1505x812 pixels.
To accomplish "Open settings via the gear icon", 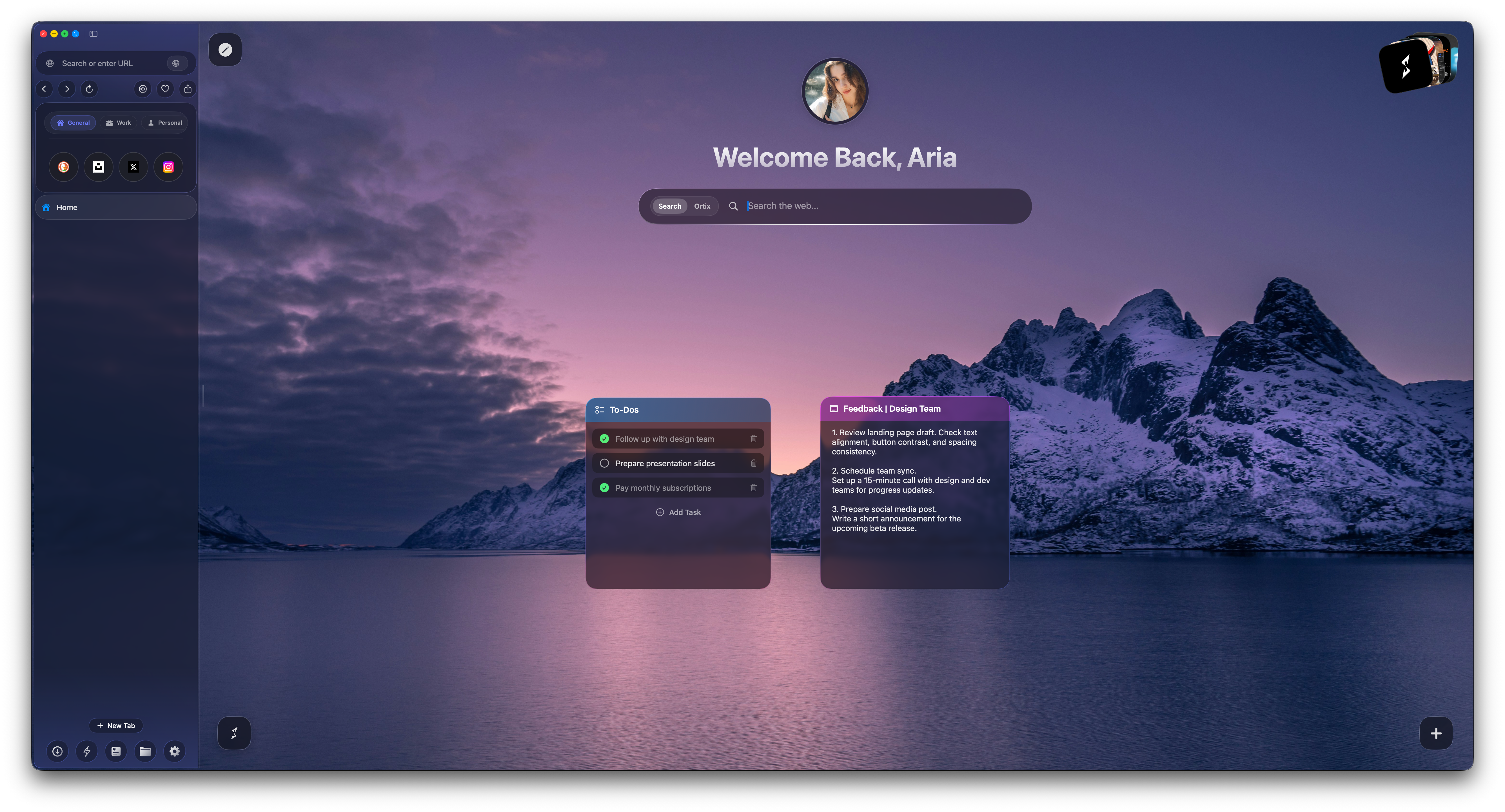I will point(174,752).
